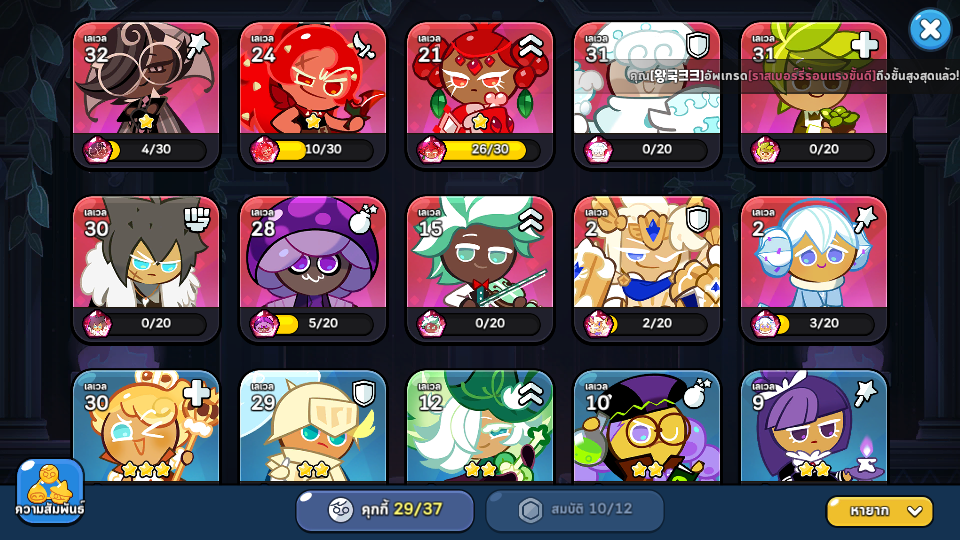Click the soulstone icon beside 5/20 progress
960x540 pixels.
(264, 324)
